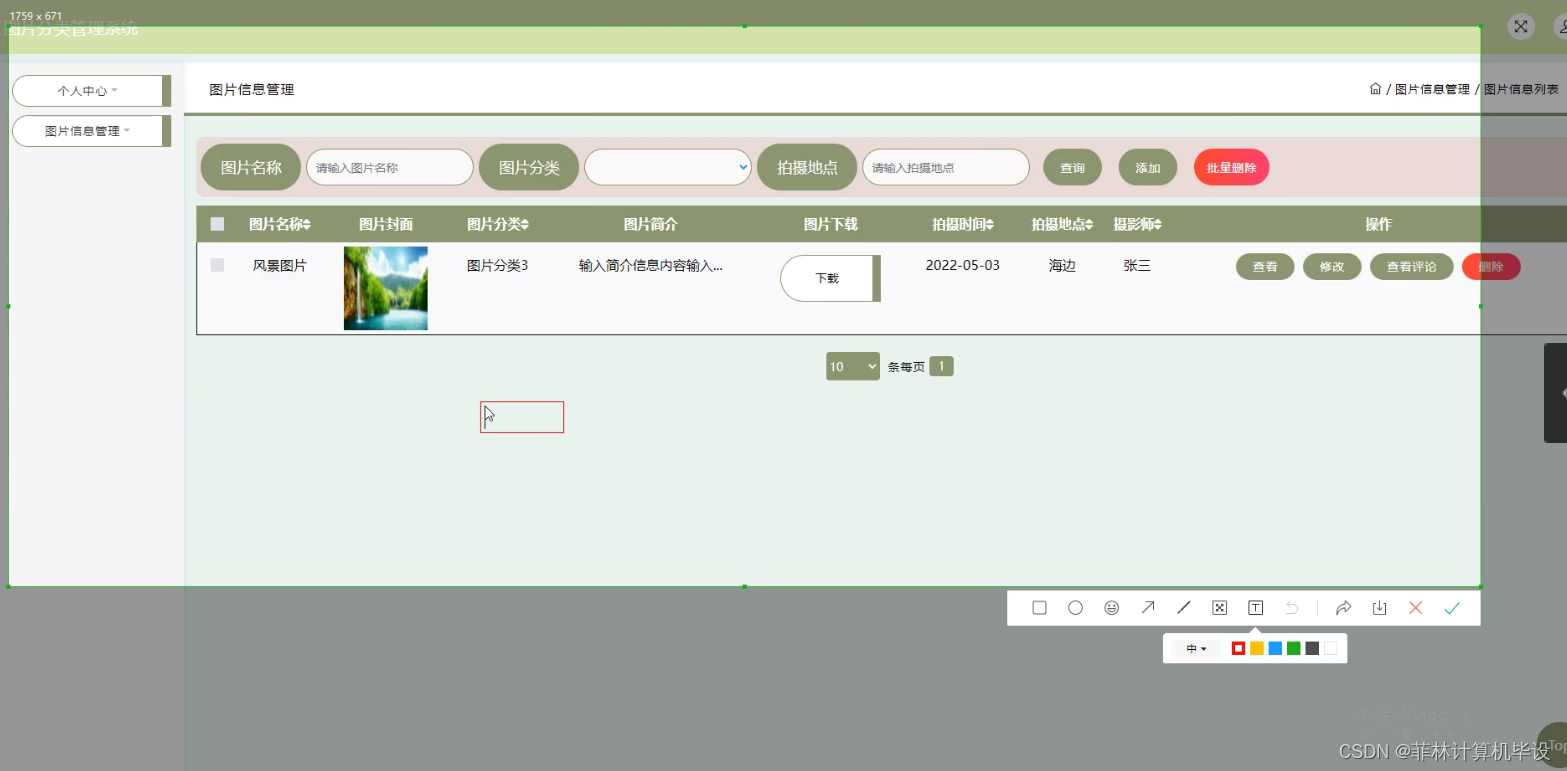
Task: Open the page size dropdown showing 10
Action: coord(852,366)
